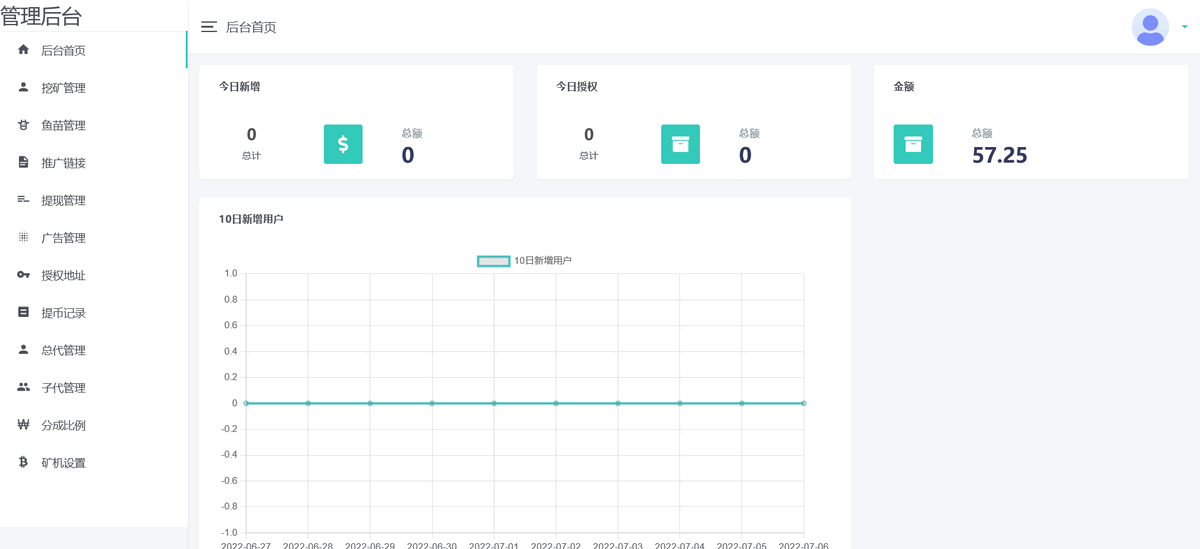
Task: Click the person icon beside 总代管理
Action: click(24, 350)
